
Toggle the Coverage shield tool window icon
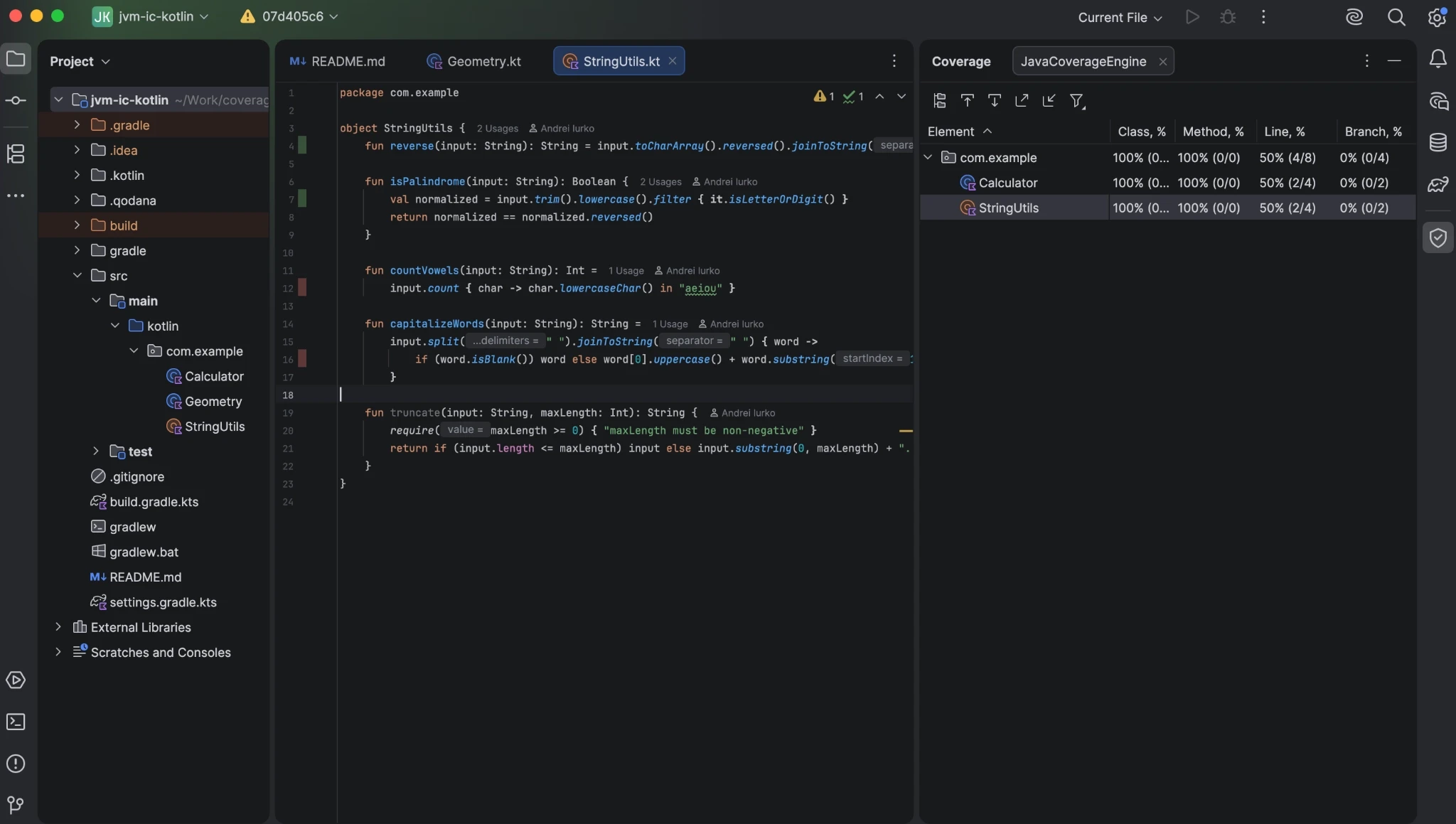tap(1438, 237)
